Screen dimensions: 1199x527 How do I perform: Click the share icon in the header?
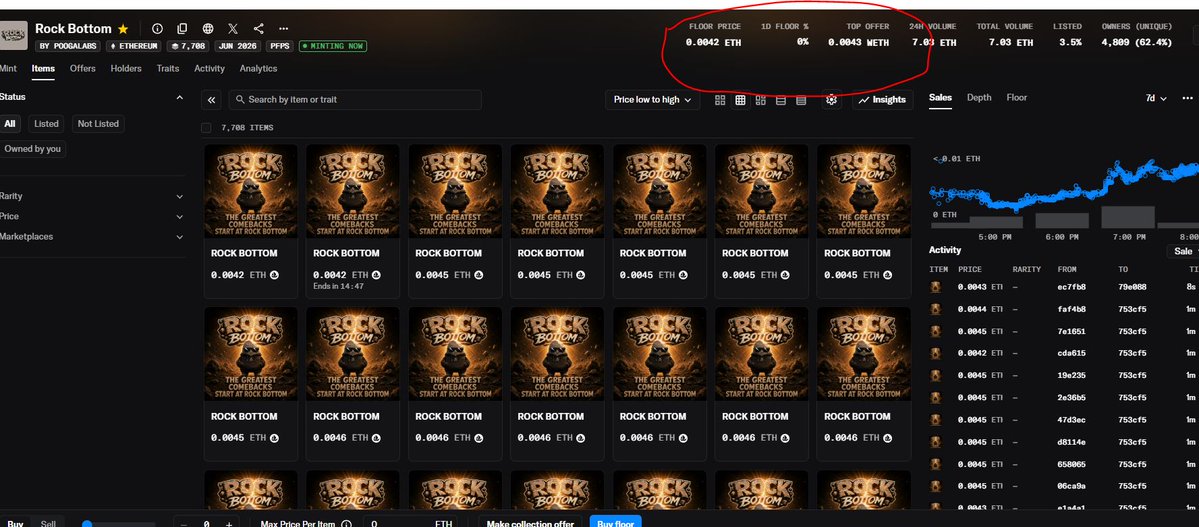(258, 29)
